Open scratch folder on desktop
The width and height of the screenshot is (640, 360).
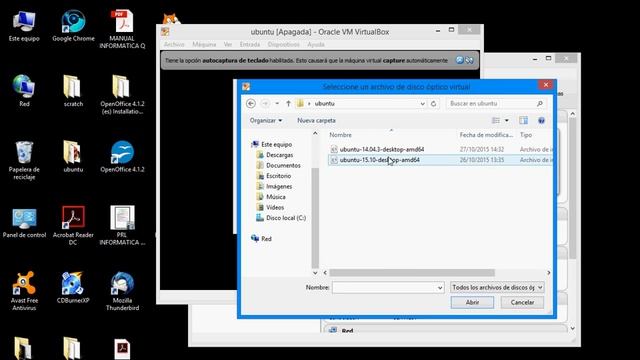pos(73,91)
